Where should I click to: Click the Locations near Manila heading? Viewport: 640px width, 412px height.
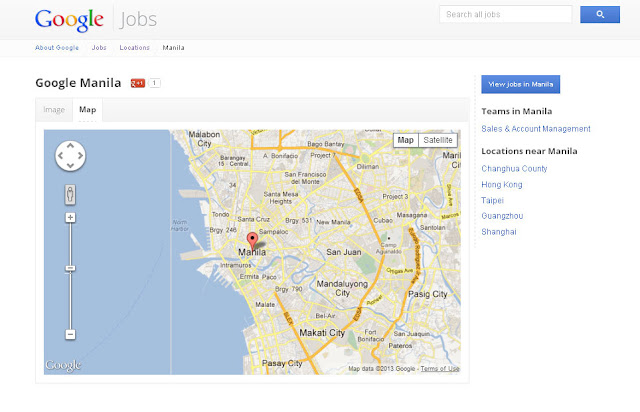tap(529, 151)
